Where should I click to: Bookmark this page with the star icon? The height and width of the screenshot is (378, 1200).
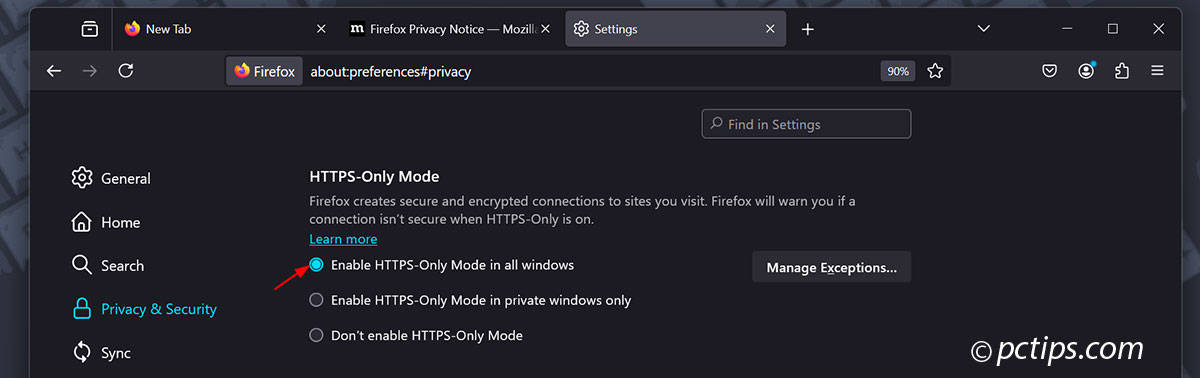tap(935, 71)
